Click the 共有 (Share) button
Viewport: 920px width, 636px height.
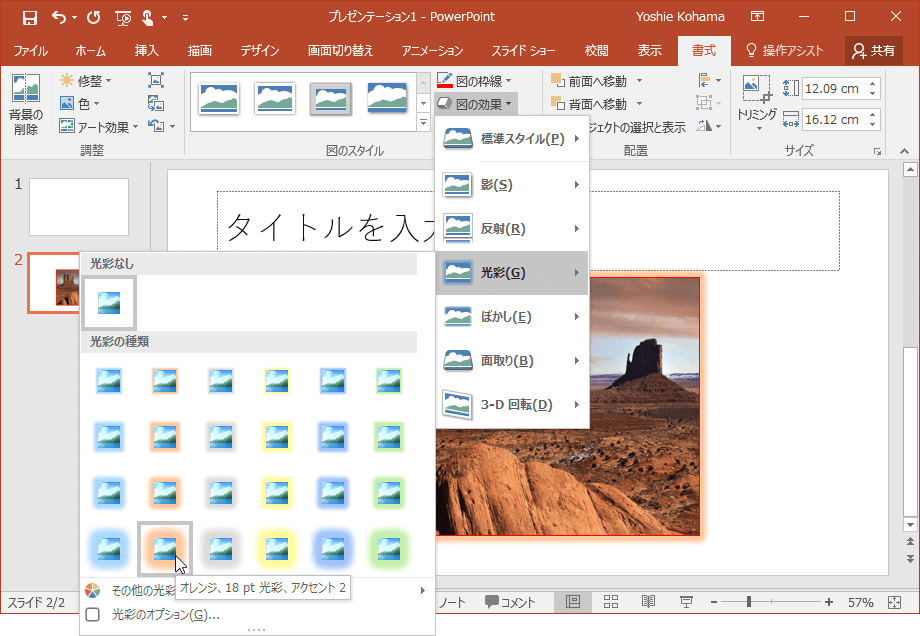click(x=874, y=50)
